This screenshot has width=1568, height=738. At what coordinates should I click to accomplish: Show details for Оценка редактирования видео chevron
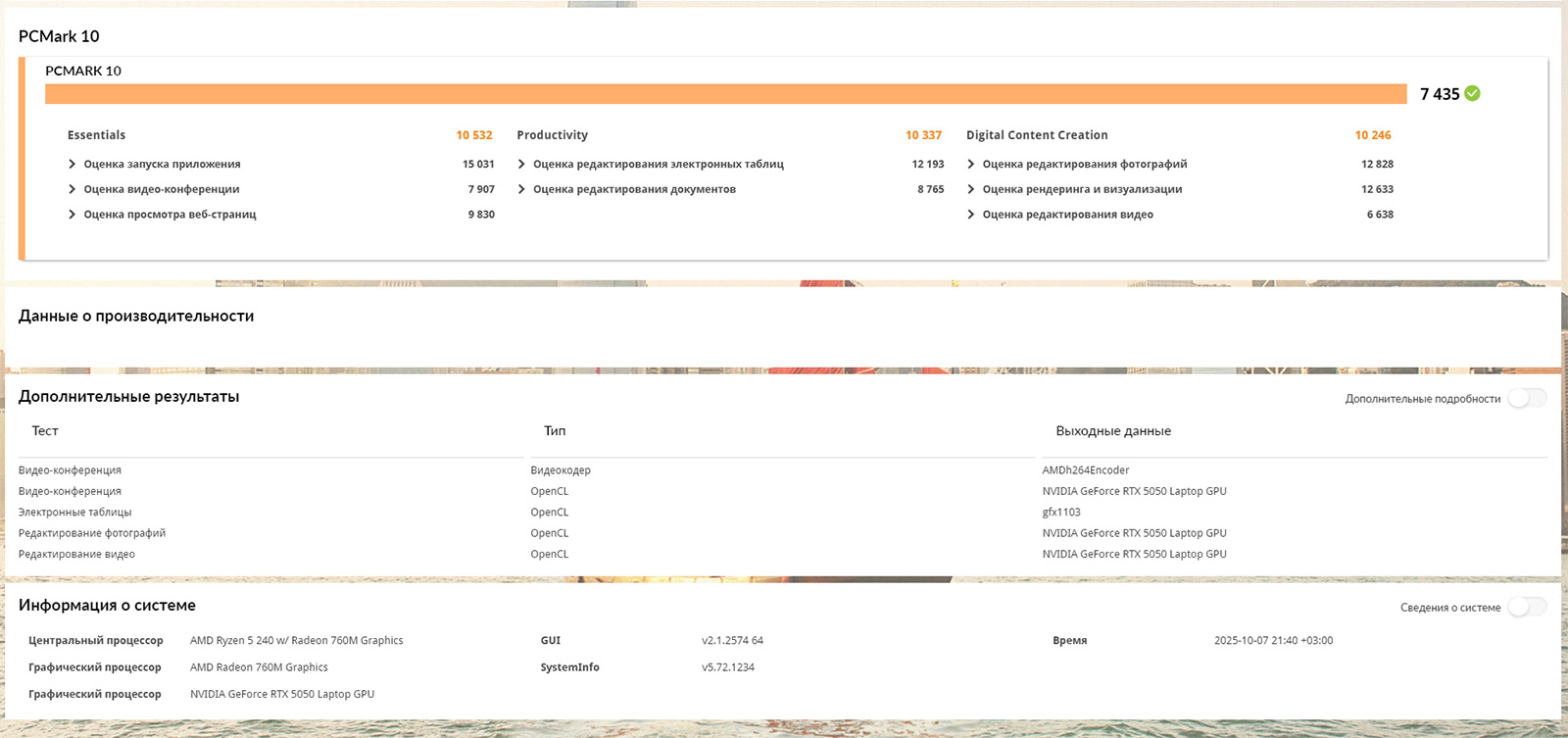pos(971,215)
